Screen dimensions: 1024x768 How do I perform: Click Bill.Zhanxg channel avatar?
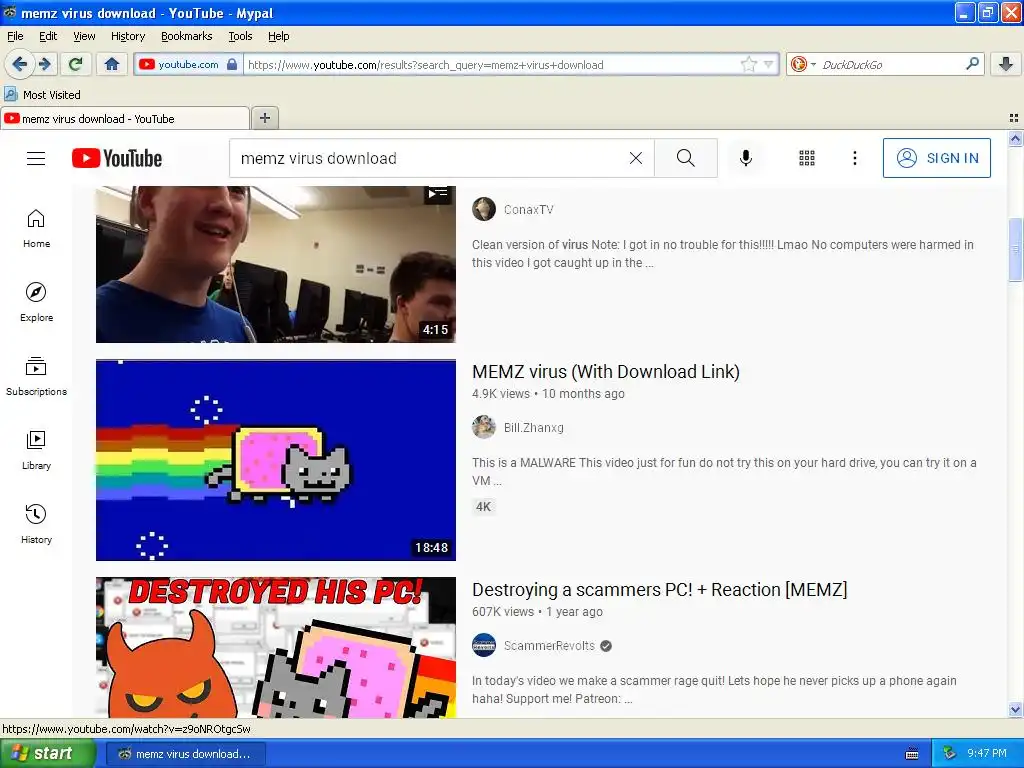[x=484, y=427]
